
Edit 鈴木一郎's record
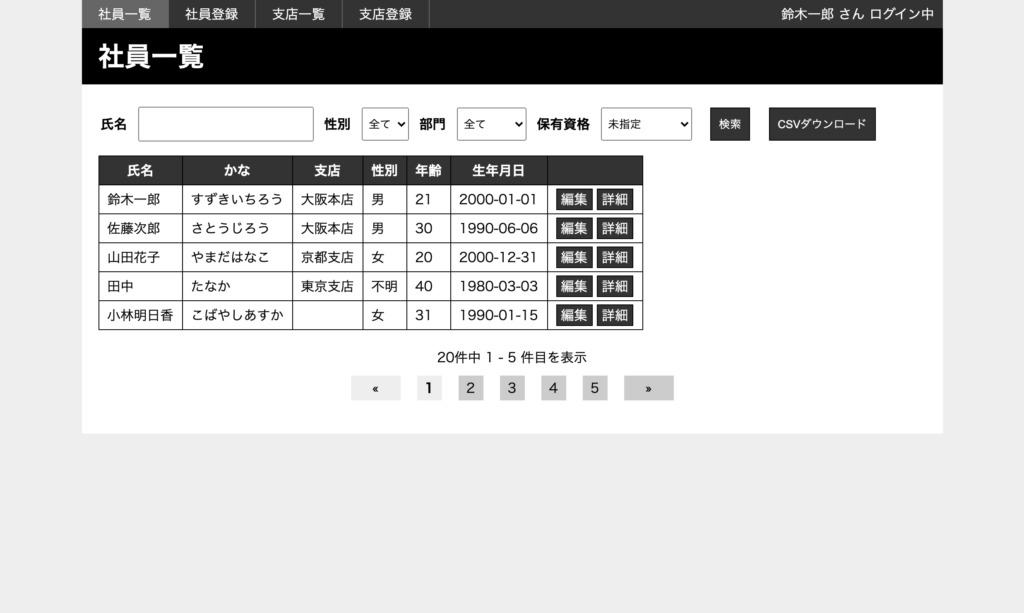click(574, 200)
